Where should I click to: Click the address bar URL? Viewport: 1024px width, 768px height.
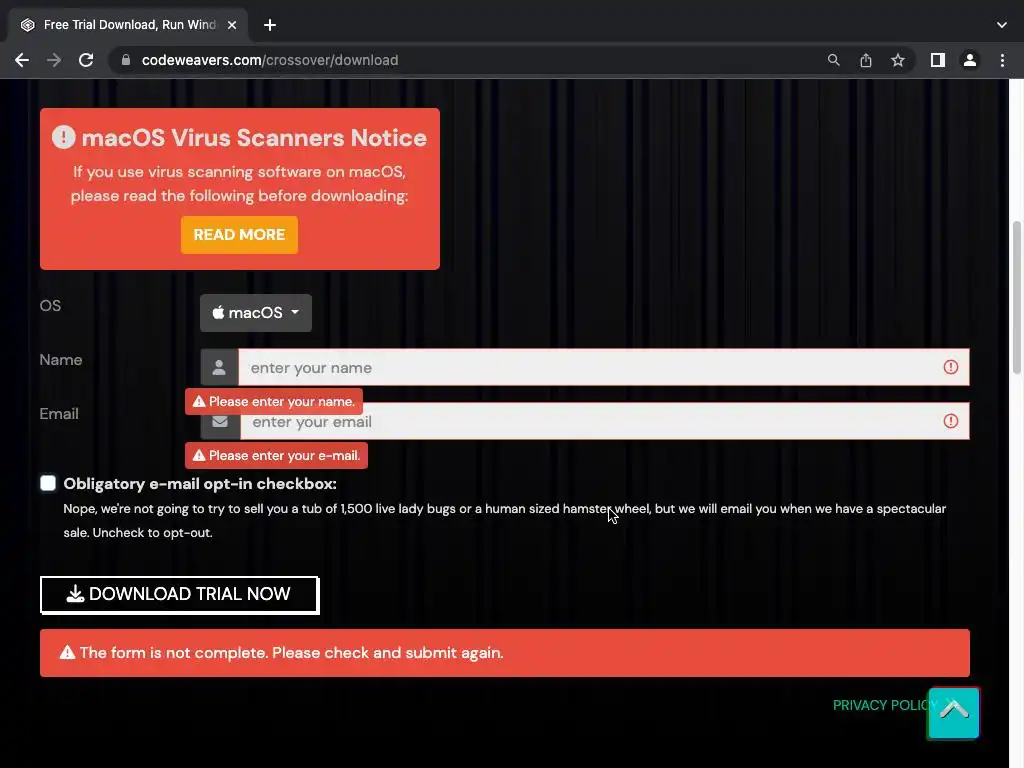pyautogui.click(x=270, y=60)
